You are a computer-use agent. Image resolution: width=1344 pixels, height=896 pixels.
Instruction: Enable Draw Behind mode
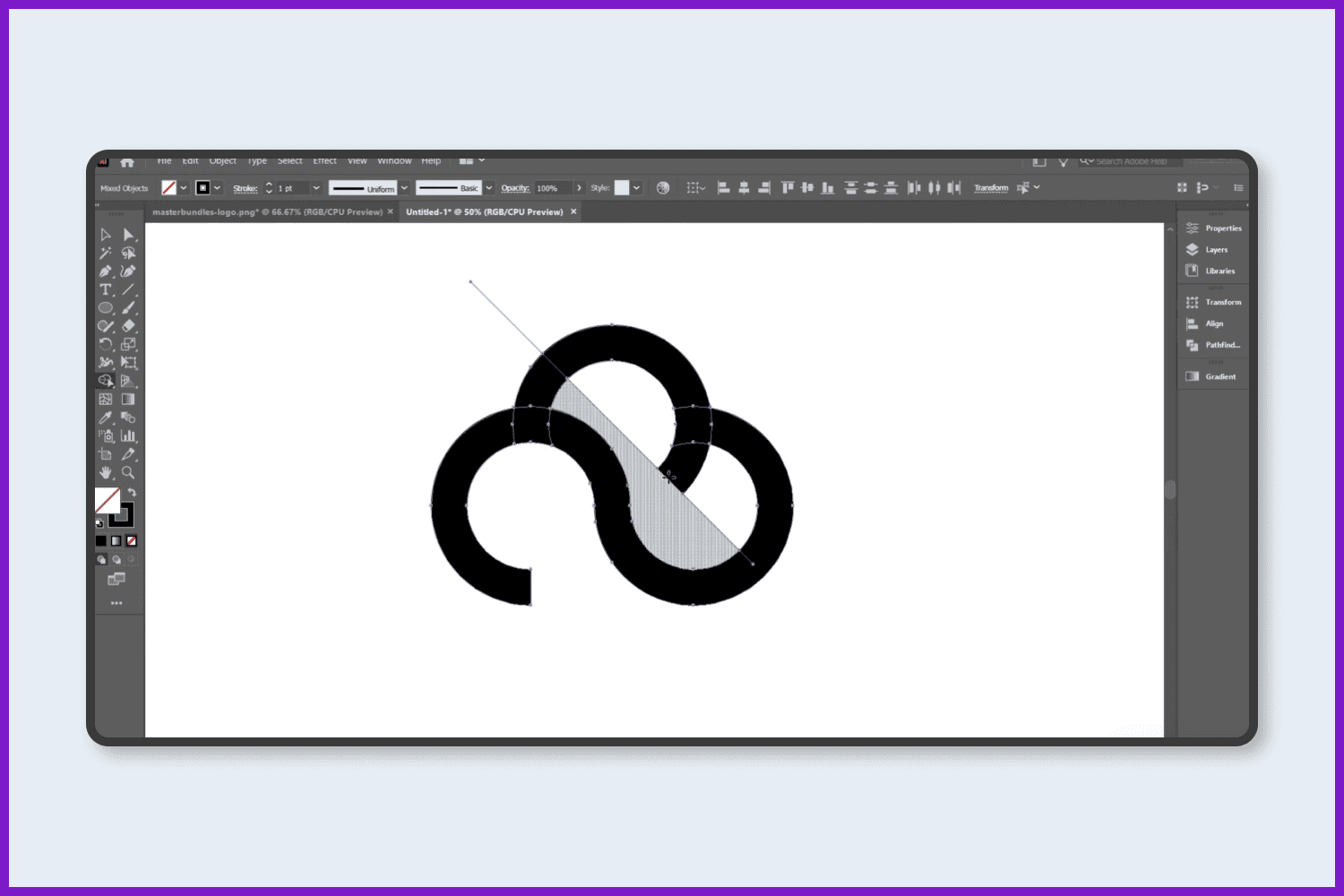point(116,560)
